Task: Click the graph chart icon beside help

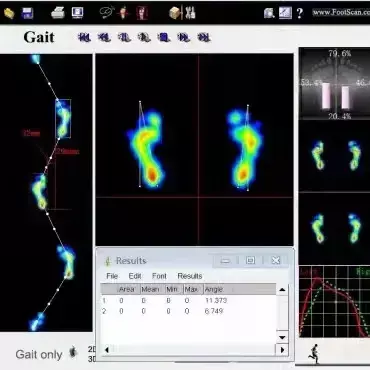Action: tap(285, 13)
